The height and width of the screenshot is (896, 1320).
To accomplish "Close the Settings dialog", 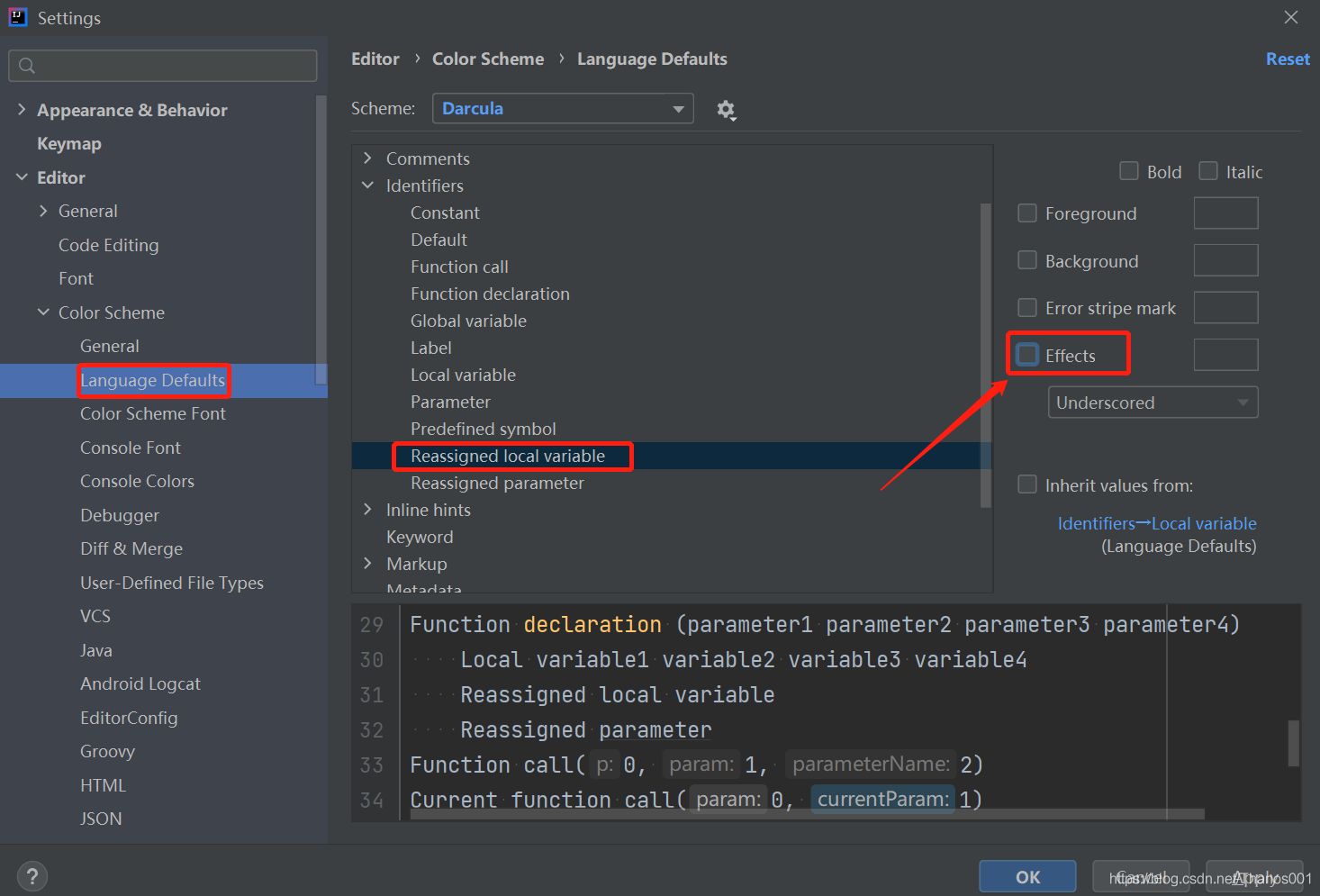I will tap(1291, 17).
